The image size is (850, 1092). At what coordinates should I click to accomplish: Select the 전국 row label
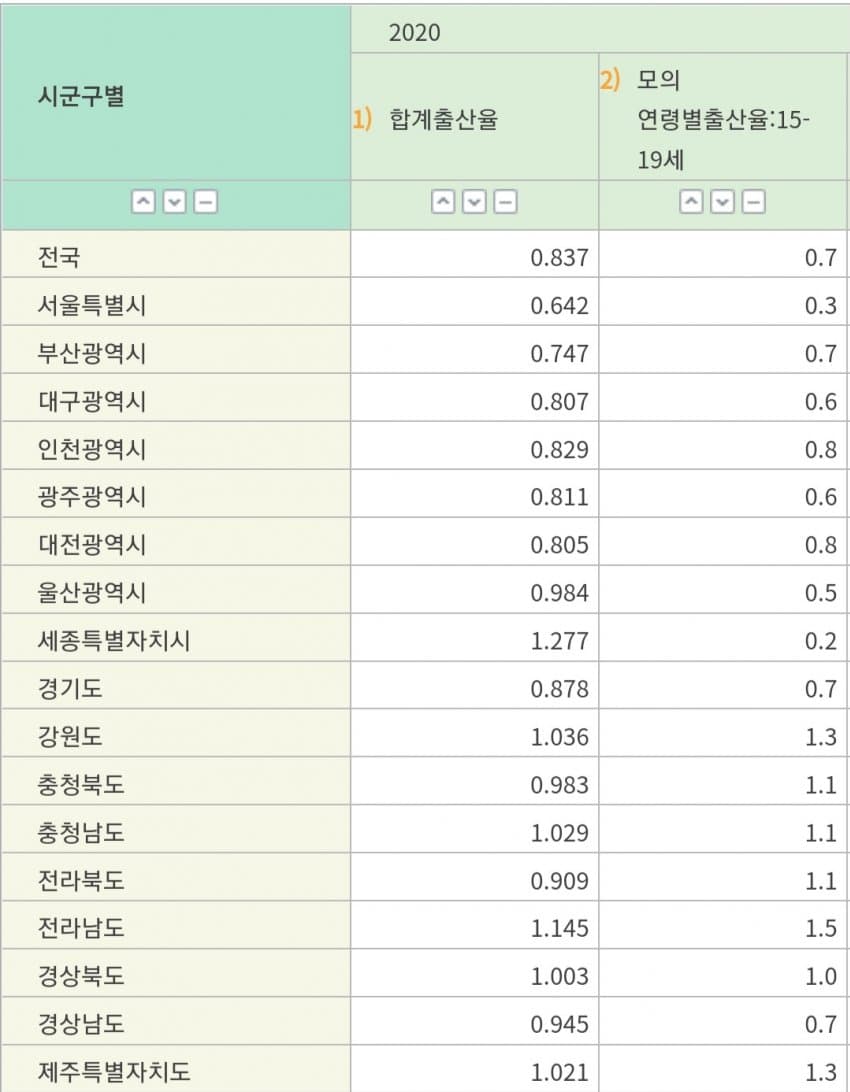coord(59,258)
